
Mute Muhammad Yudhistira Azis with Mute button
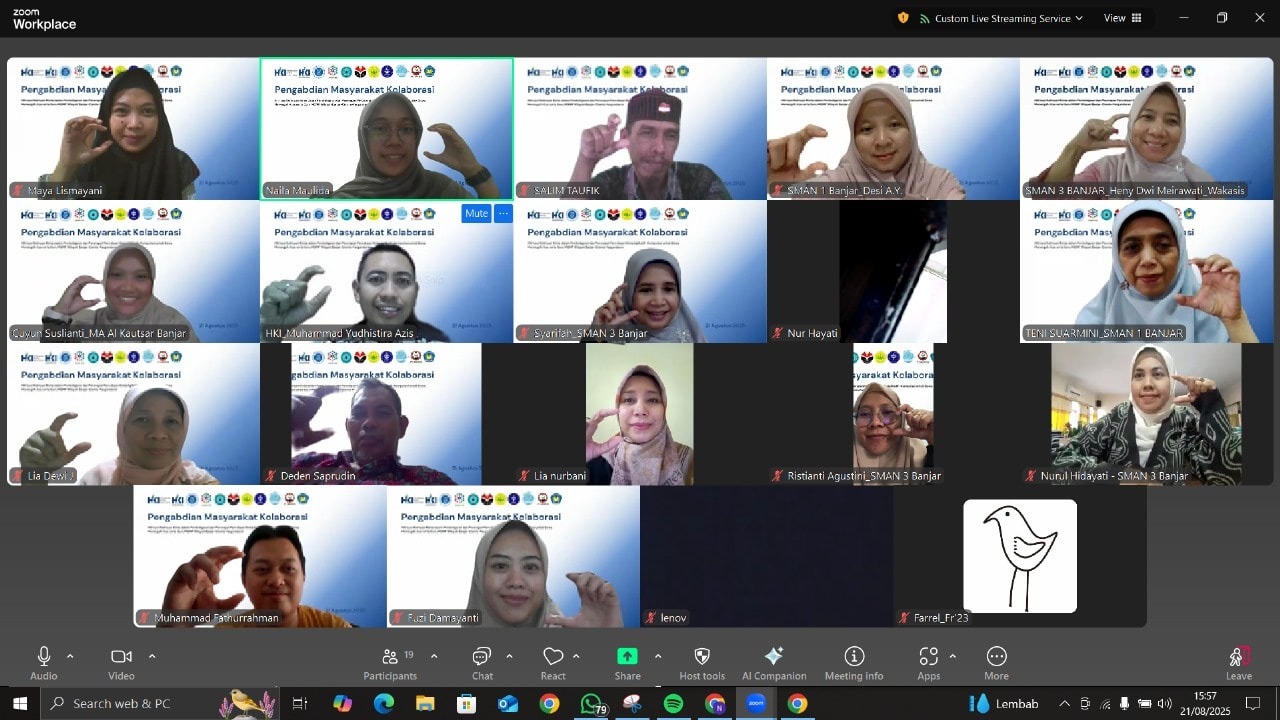click(x=476, y=214)
